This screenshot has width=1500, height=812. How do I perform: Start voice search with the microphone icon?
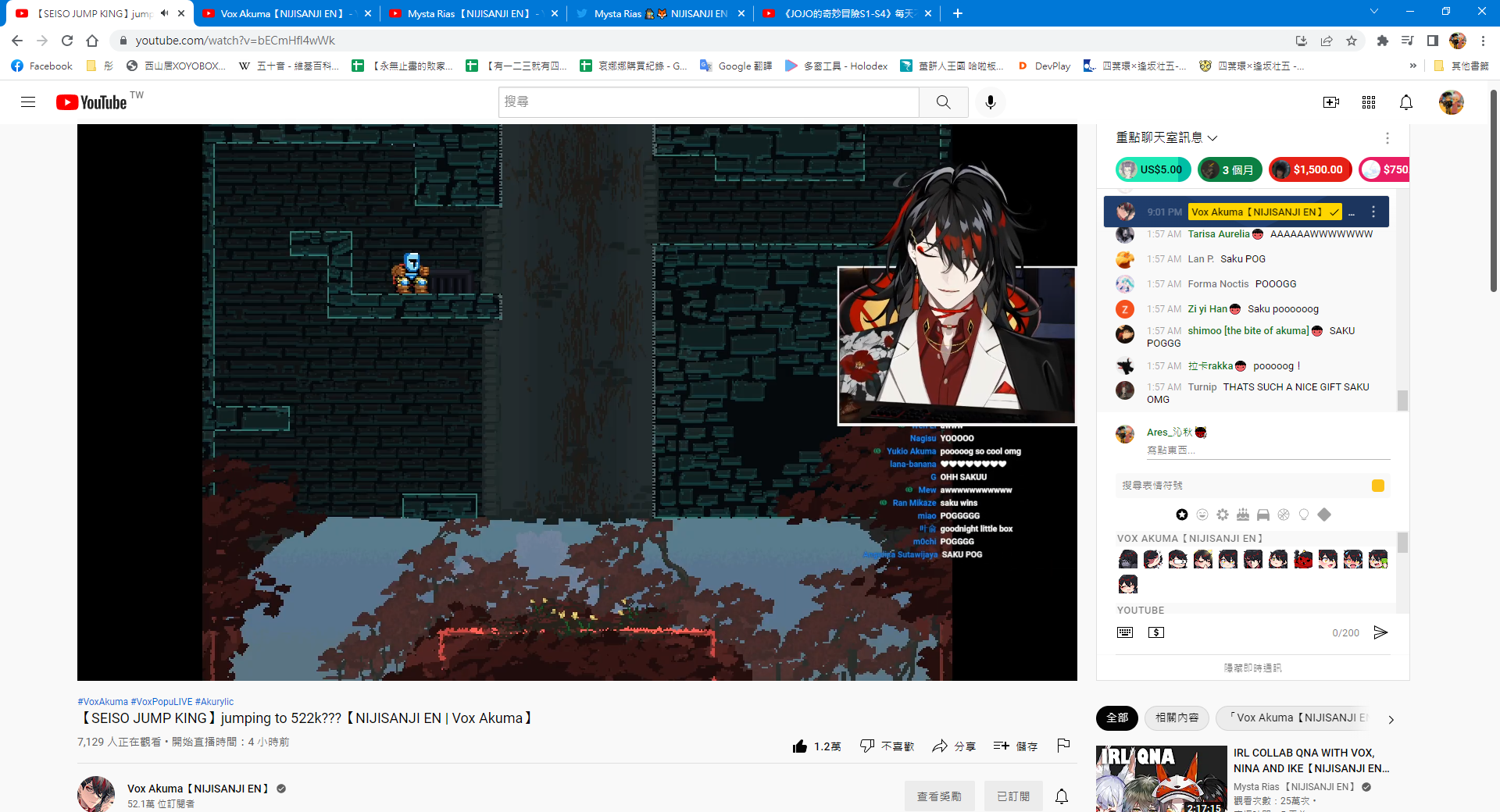[x=991, y=102]
